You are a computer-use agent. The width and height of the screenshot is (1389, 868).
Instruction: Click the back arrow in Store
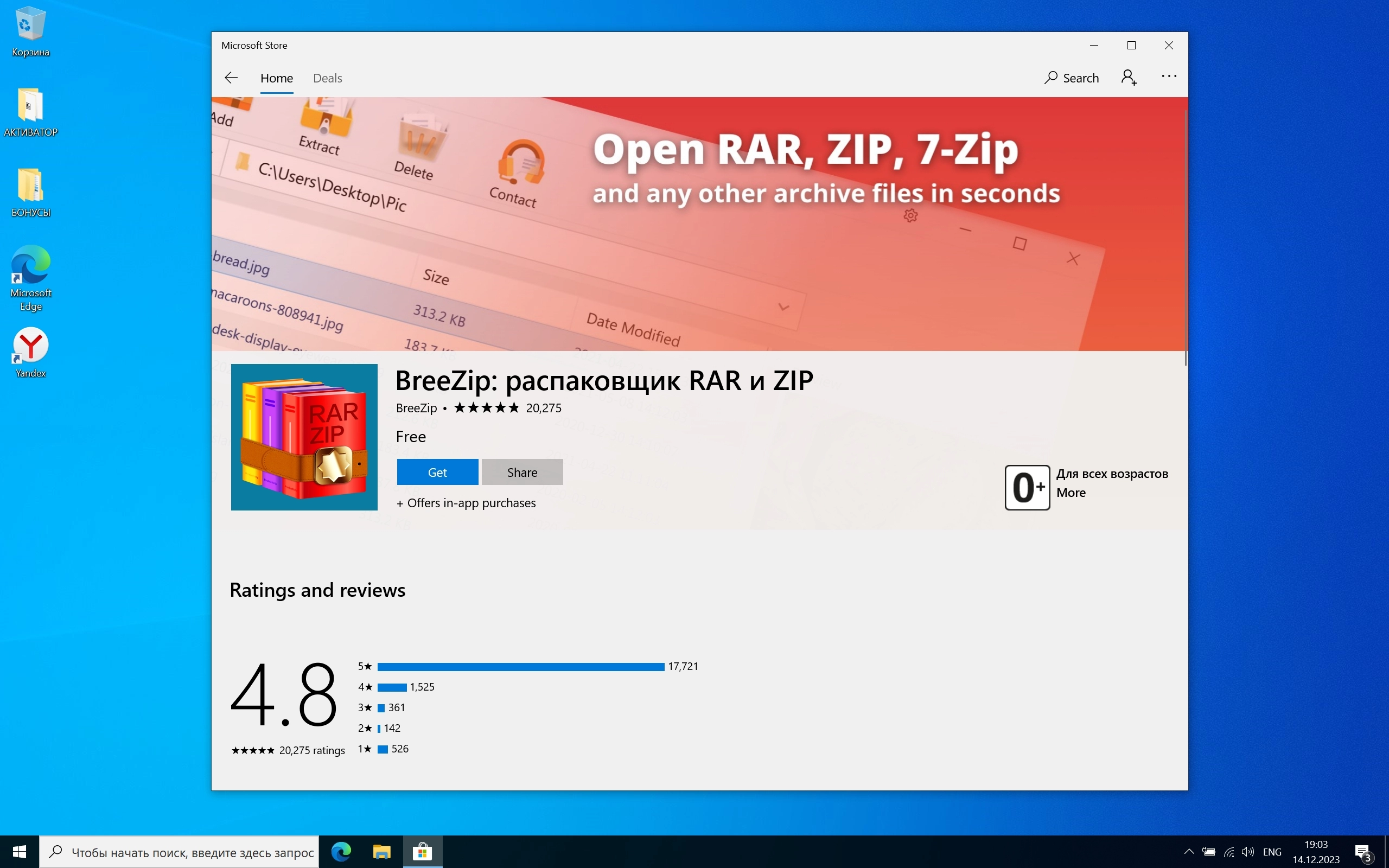[x=231, y=78]
